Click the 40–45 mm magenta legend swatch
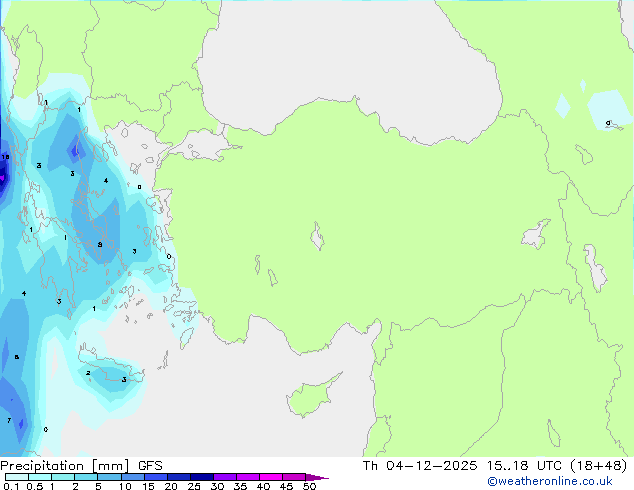 [x=271, y=477]
